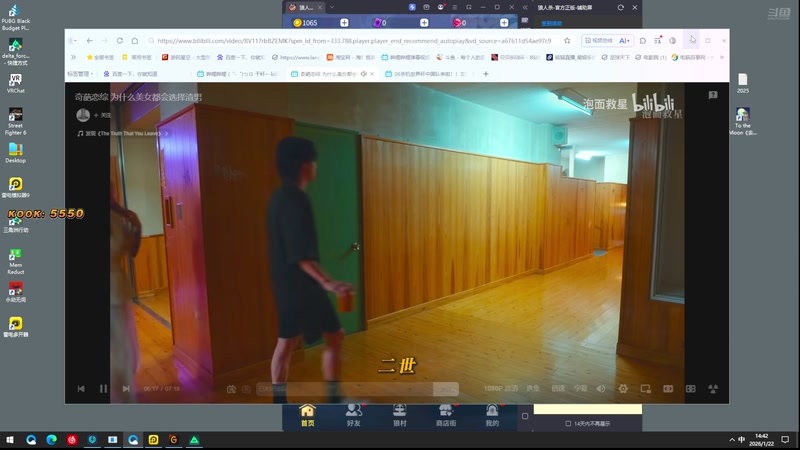Send the danmaku comment
800x450 pixels.
click(446, 389)
